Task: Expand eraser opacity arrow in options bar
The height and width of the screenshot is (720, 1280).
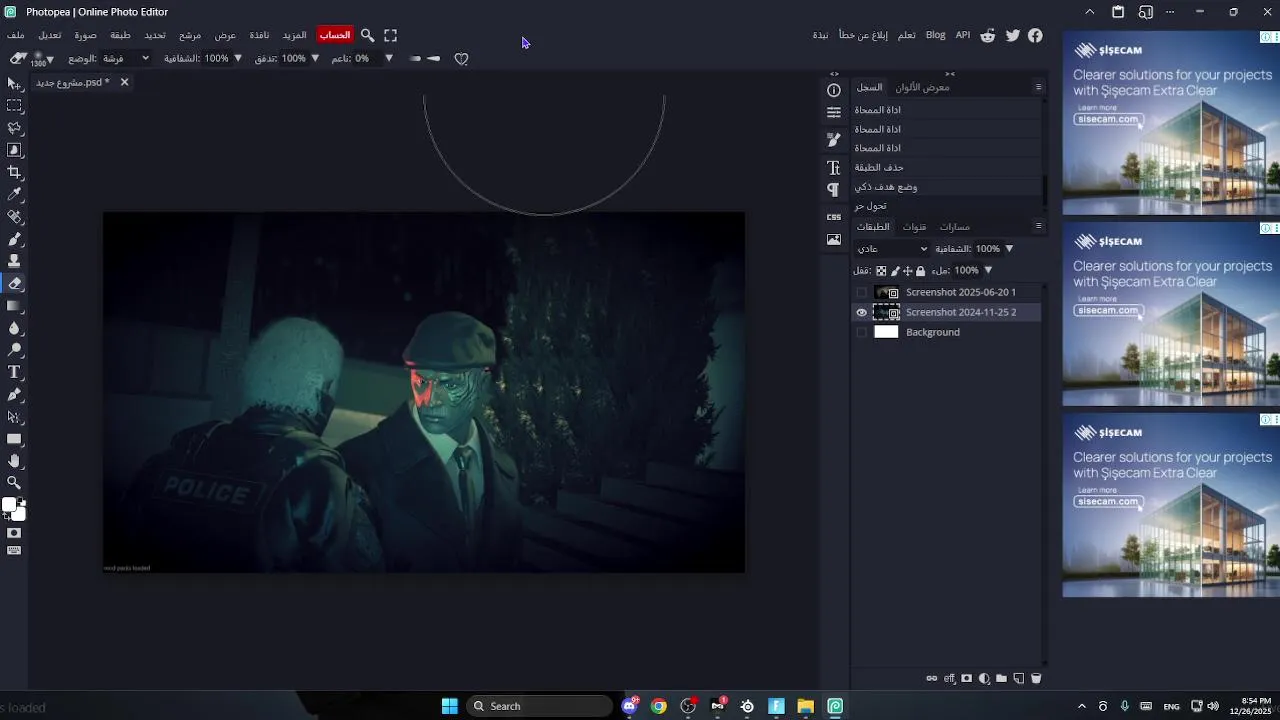Action: click(238, 59)
